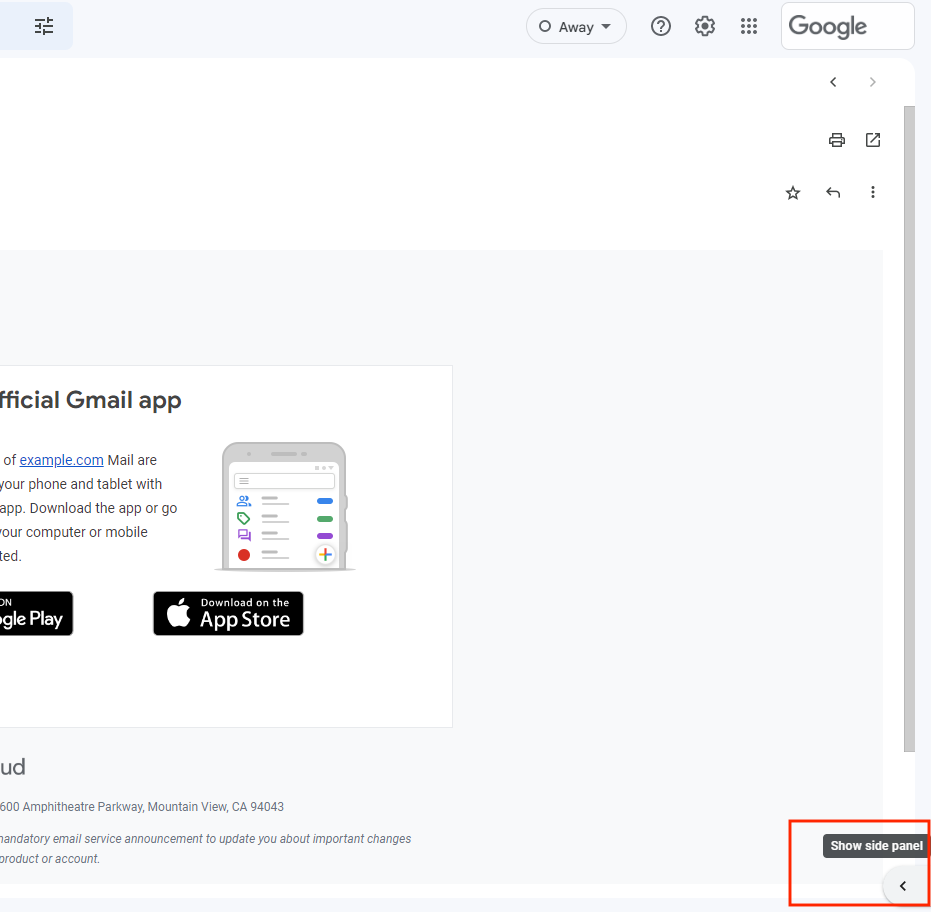This screenshot has width=931, height=912.
Task: Star this email message
Action: 792,192
